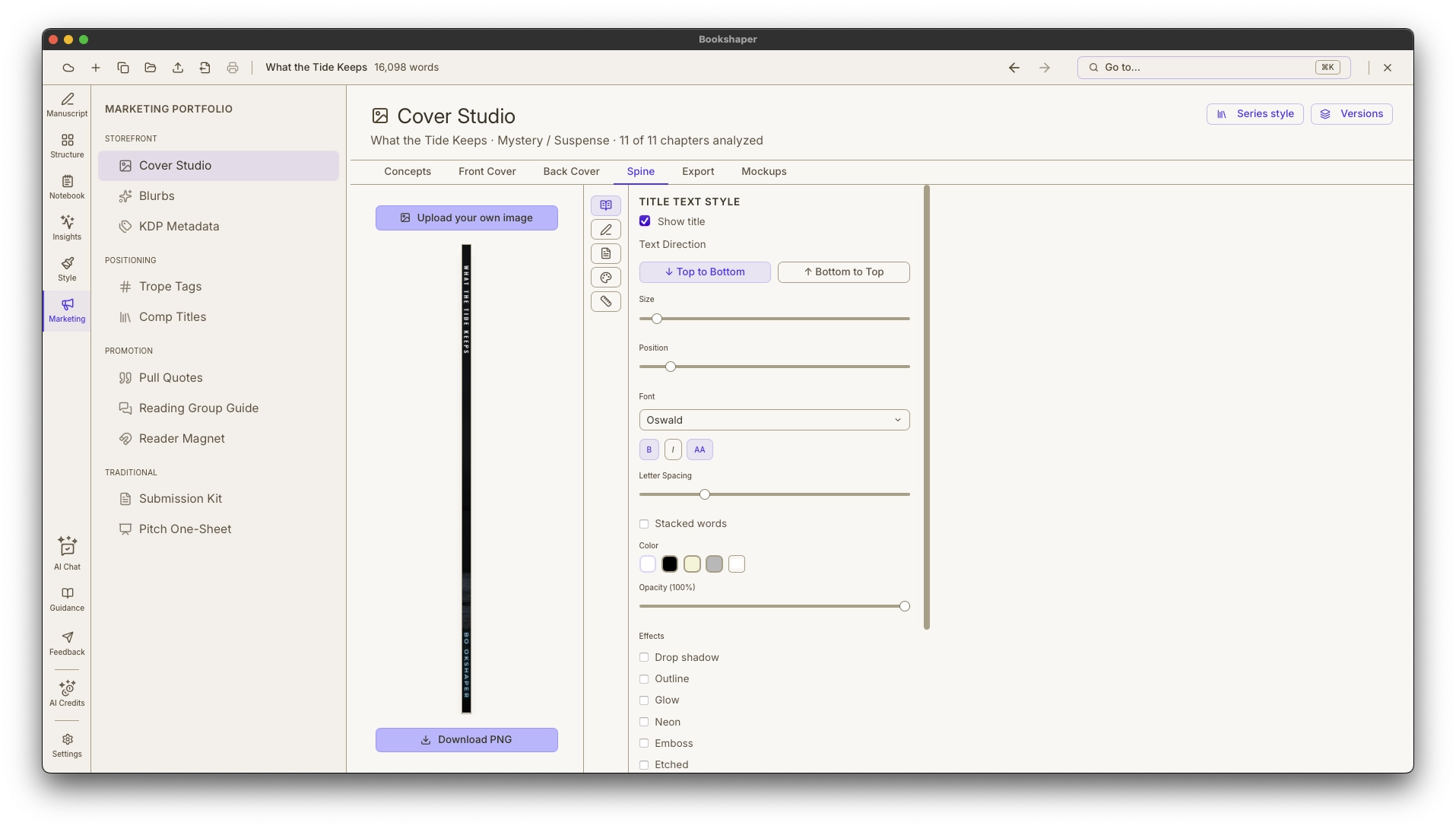Open the Style section in left rail
Screen dimensions: 1456x829
(67, 269)
